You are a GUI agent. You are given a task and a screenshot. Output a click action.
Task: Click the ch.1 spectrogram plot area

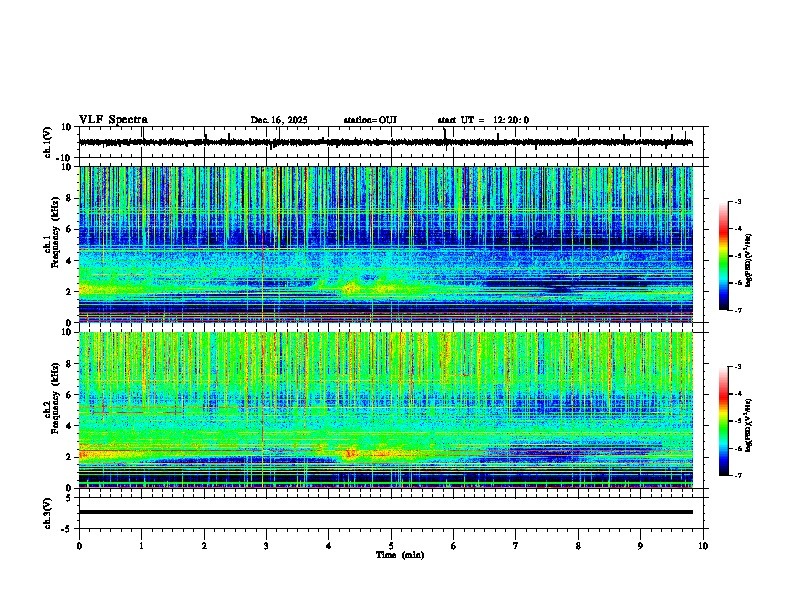coord(385,244)
